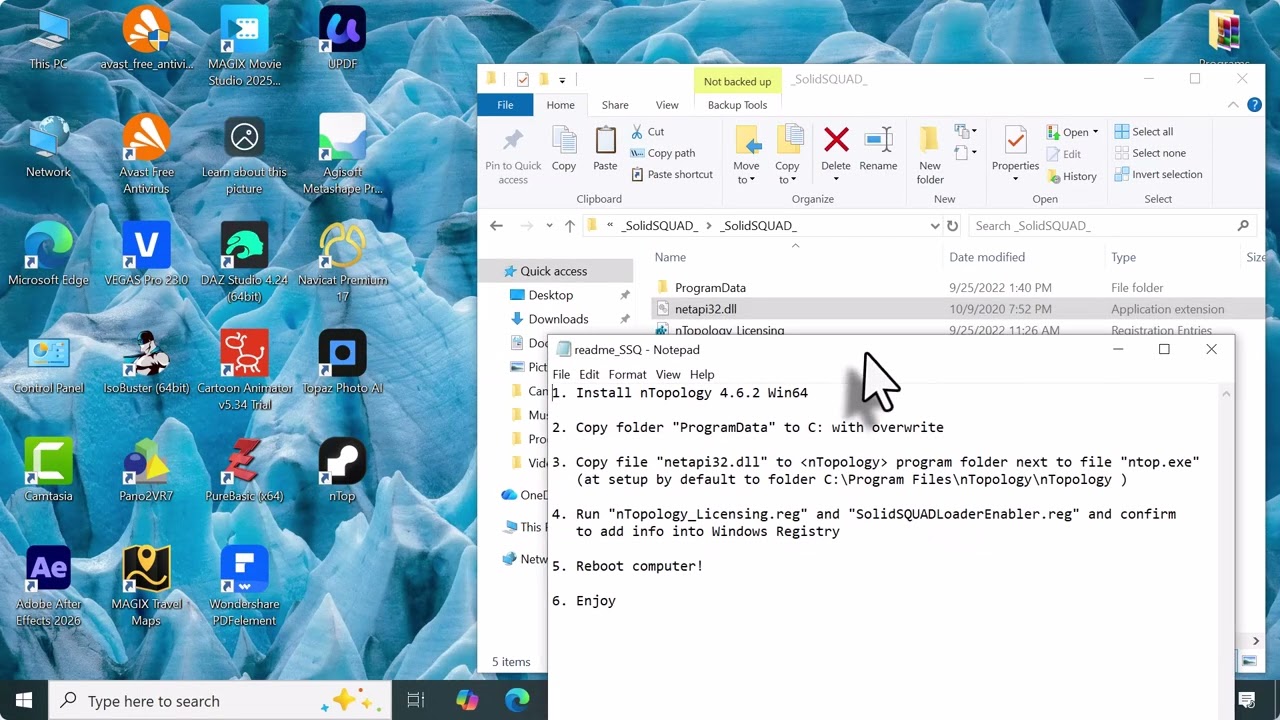Click Learn about this picture icon
Viewport: 1280px width, 720px height.
coord(244,155)
